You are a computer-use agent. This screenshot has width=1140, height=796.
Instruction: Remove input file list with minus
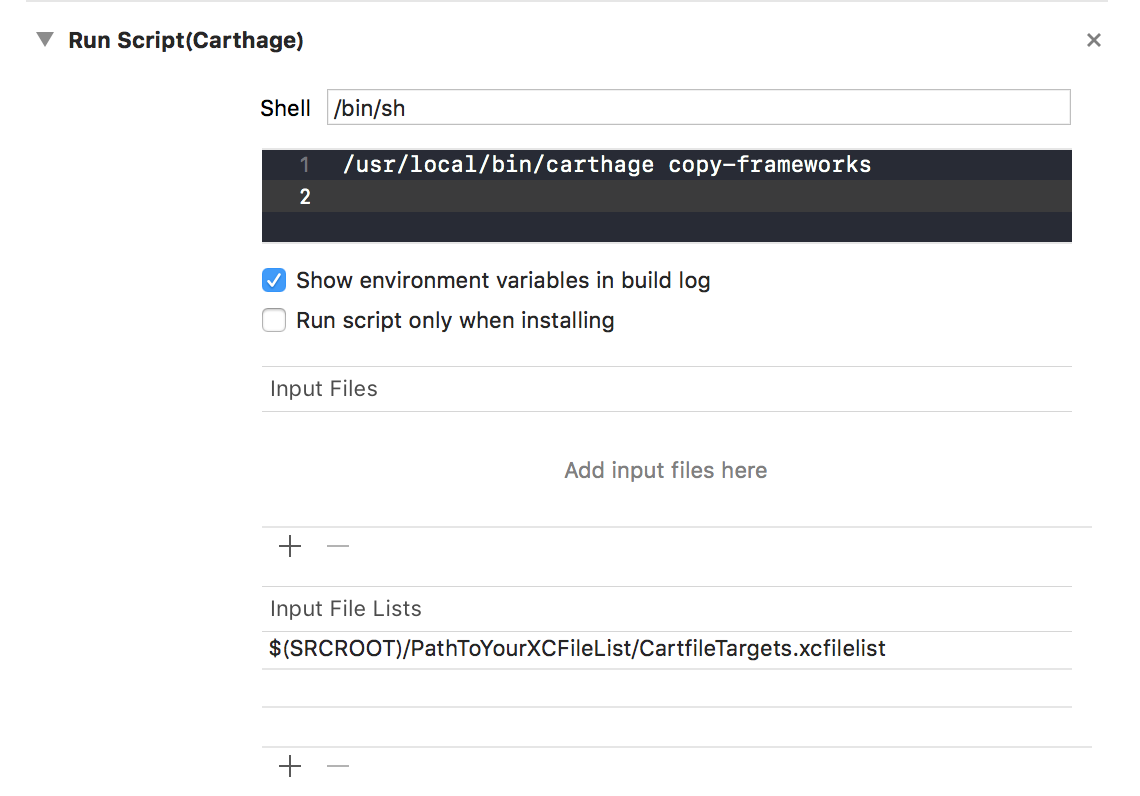338,765
